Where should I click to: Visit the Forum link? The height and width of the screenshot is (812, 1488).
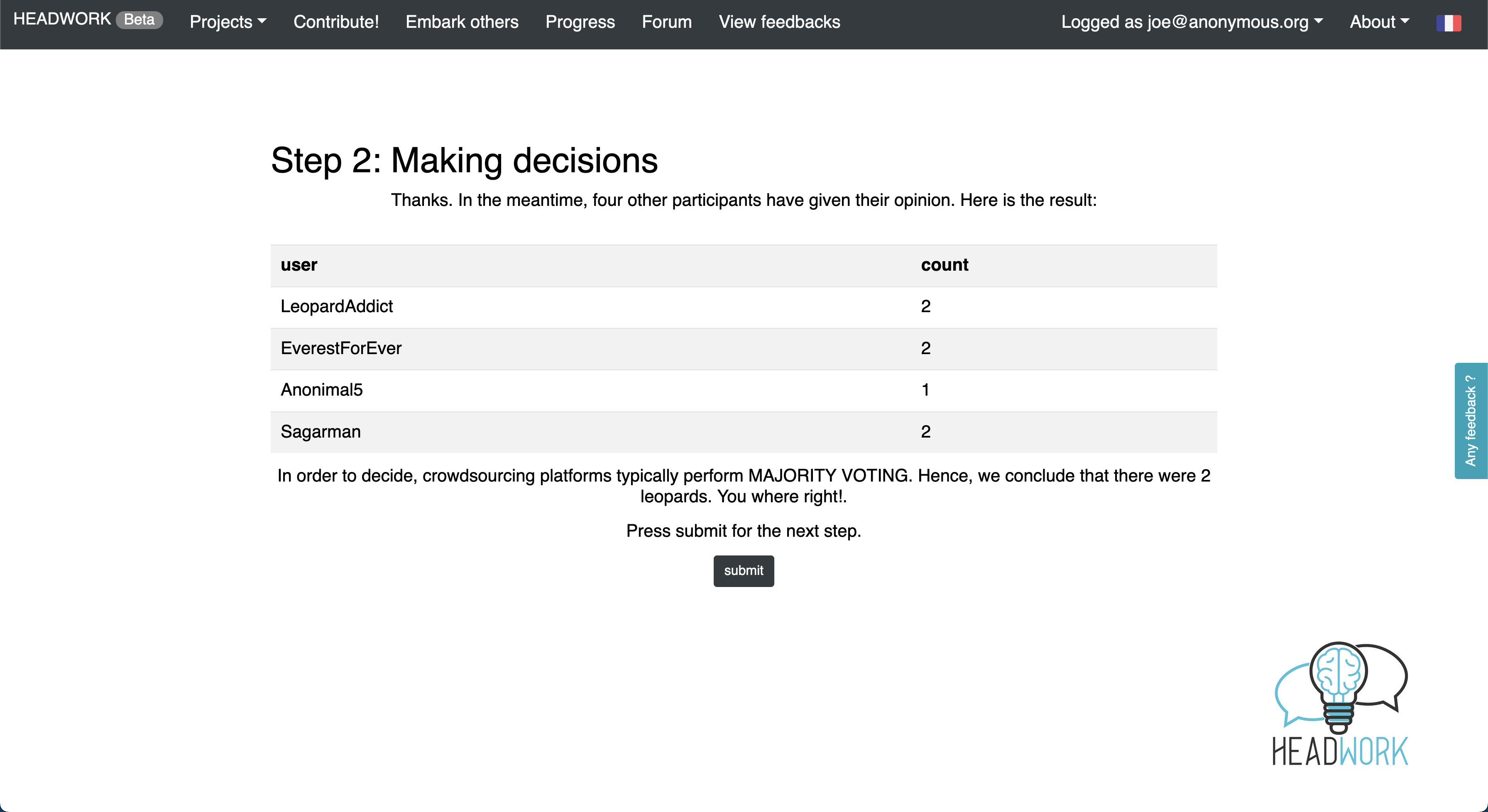(x=667, y=22)
